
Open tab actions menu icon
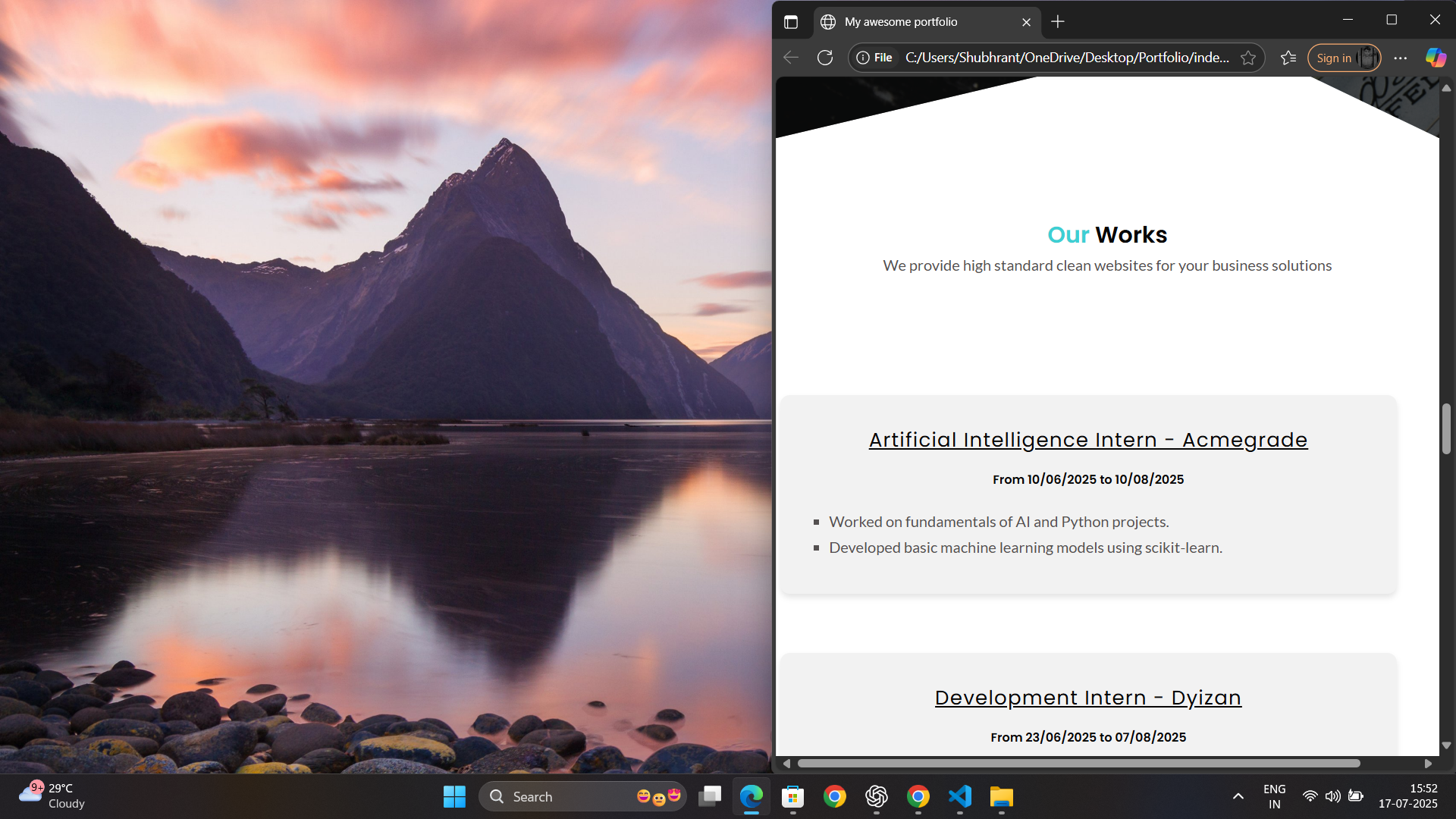(x=791, y=22)
